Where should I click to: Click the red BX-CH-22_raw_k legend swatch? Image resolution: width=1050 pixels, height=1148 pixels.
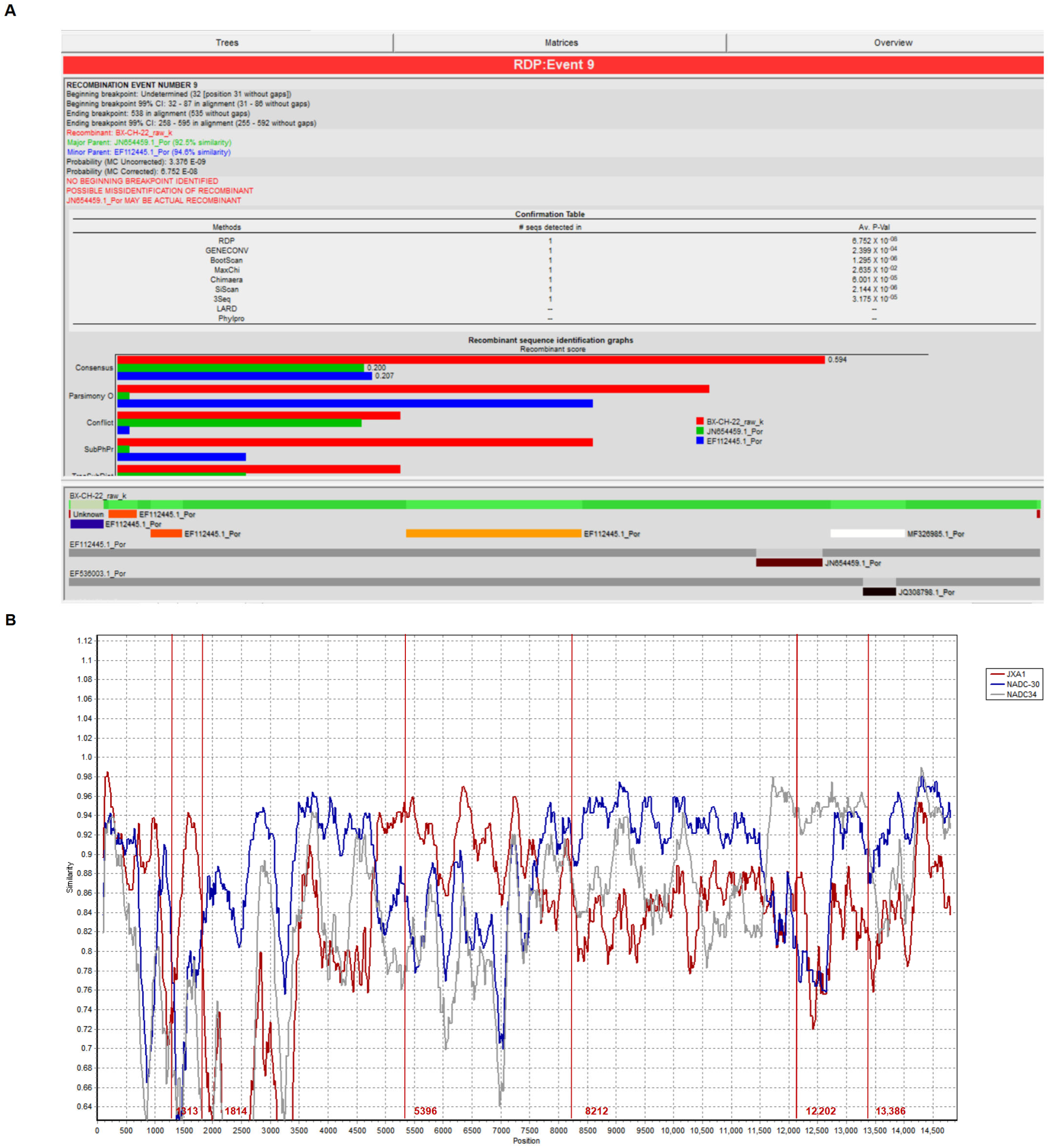click(x=699, y=421)
